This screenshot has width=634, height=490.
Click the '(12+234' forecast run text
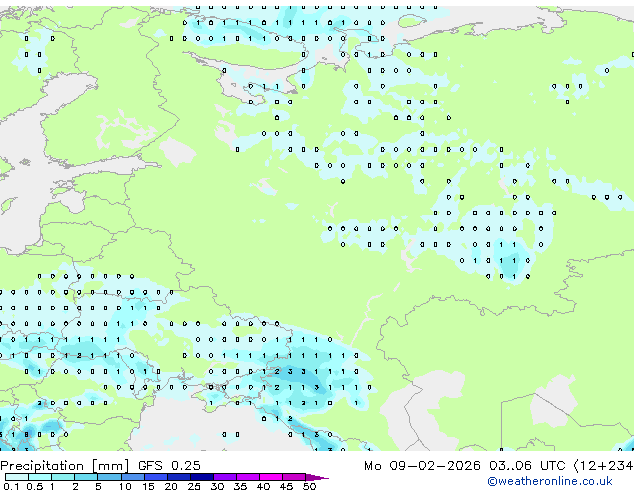603,466
